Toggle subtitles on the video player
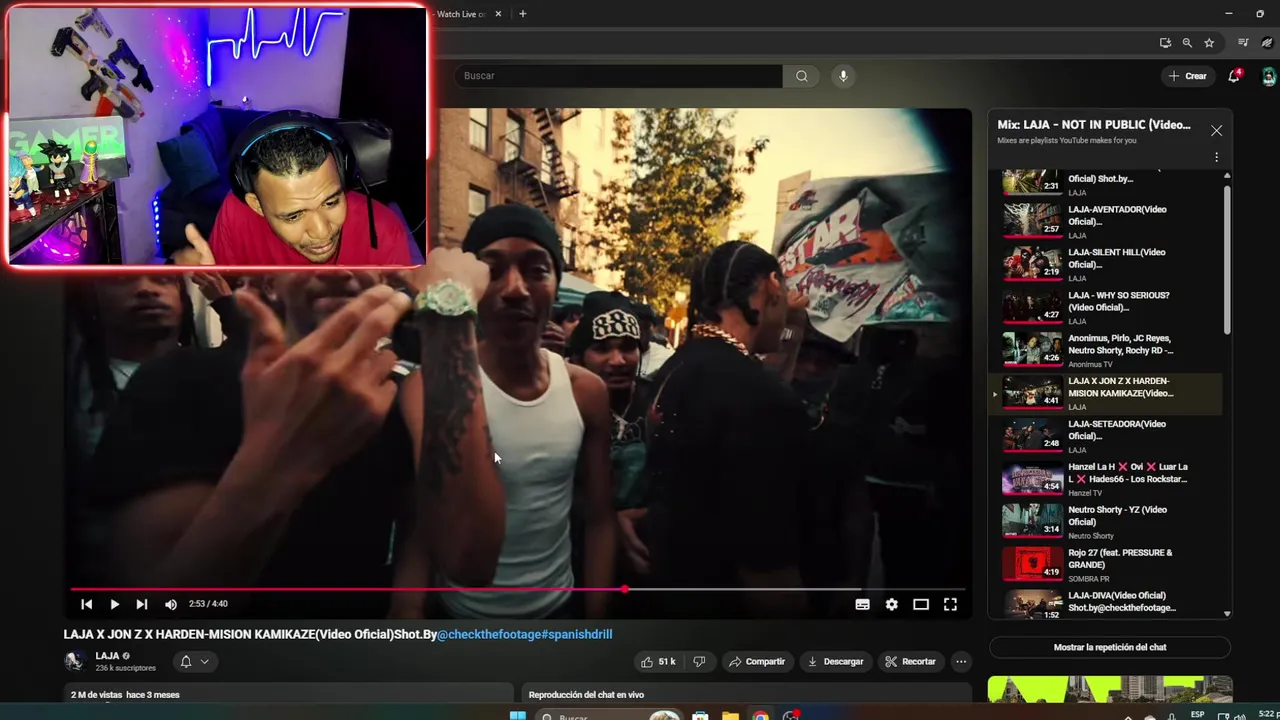 coord(862,604)
